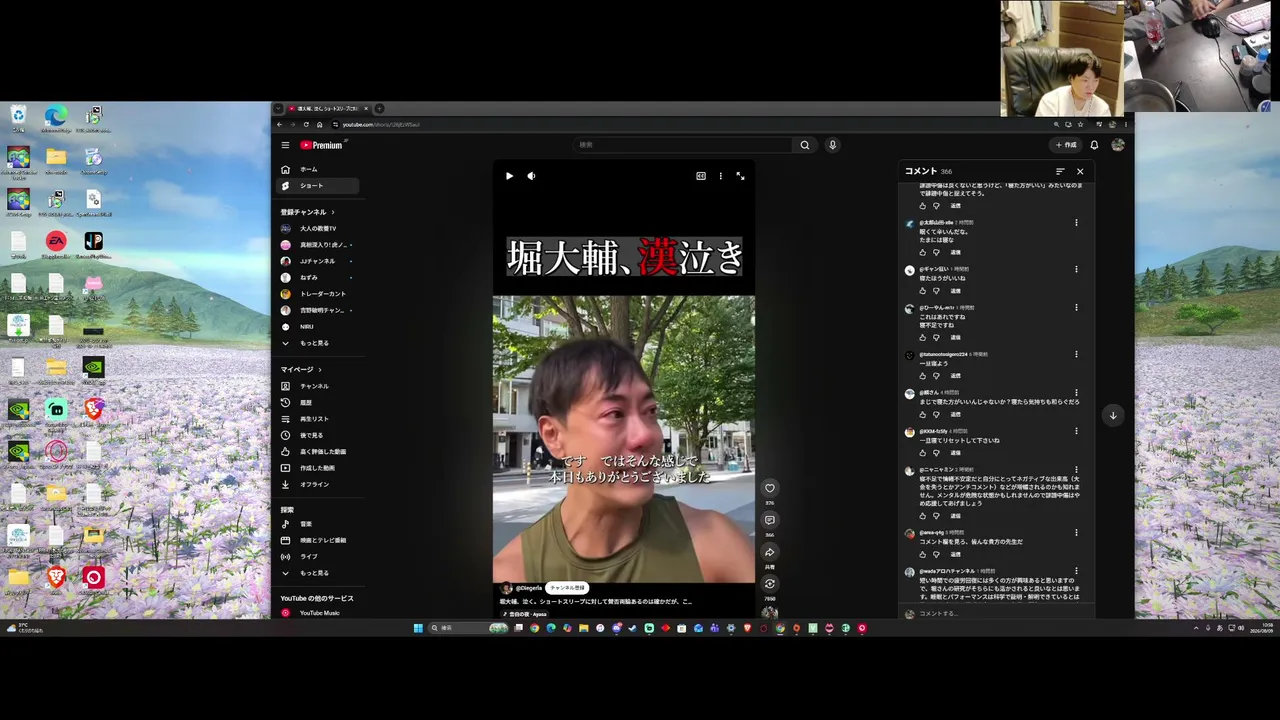Image resolution: width=1280 pixels, height=720 pixels.
Task: Expand more subscriptions with もっと見る
Action: tap(316, 343)
